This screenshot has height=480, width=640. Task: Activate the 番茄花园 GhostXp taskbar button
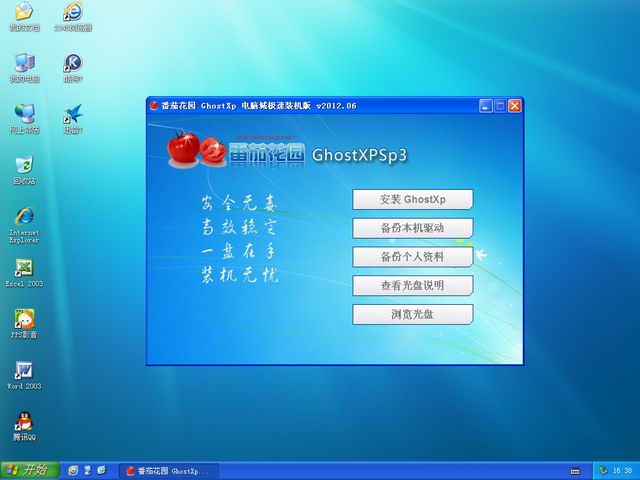[169, 471]
